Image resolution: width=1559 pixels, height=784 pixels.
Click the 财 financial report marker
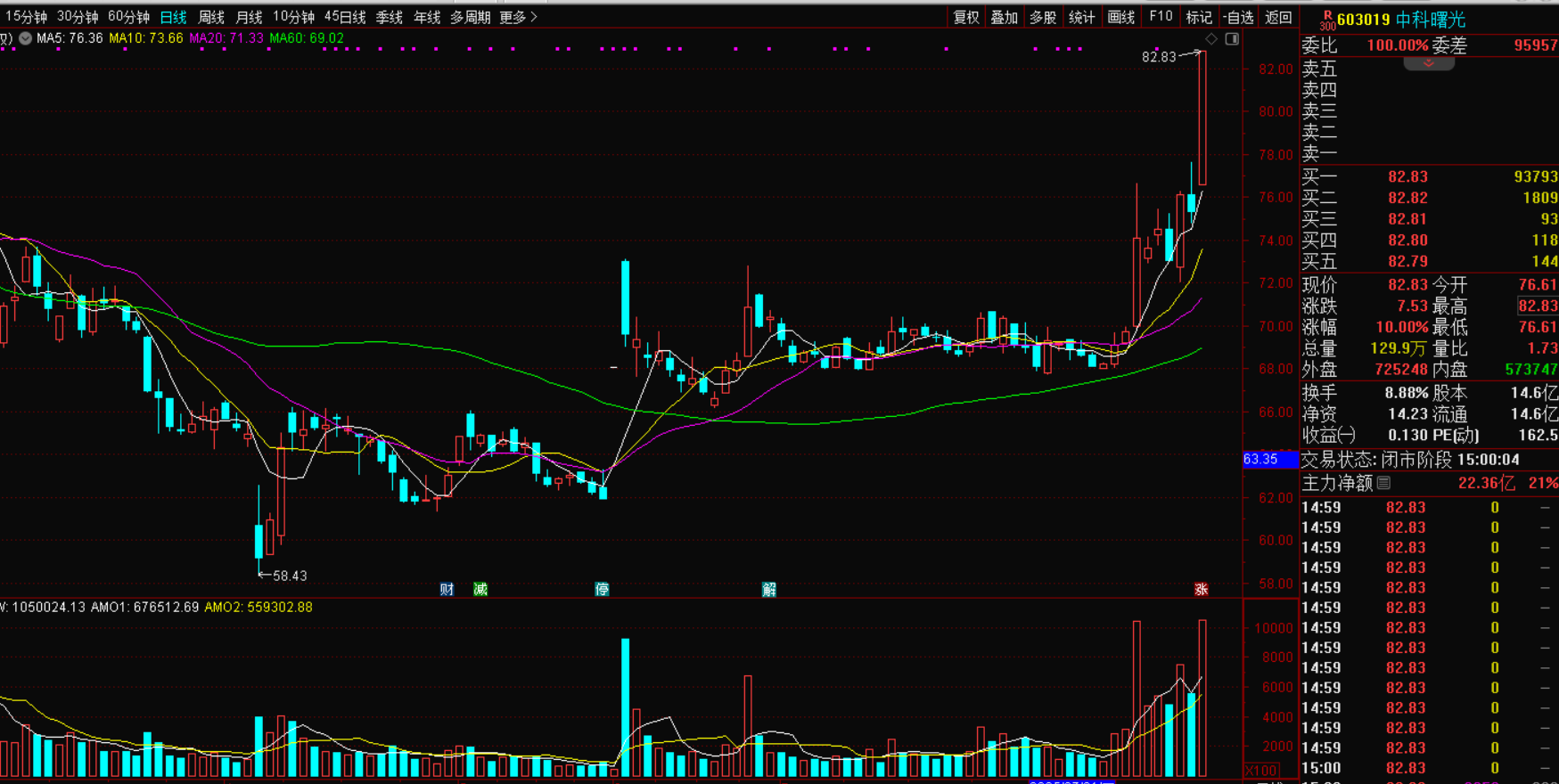click(447, 589)
